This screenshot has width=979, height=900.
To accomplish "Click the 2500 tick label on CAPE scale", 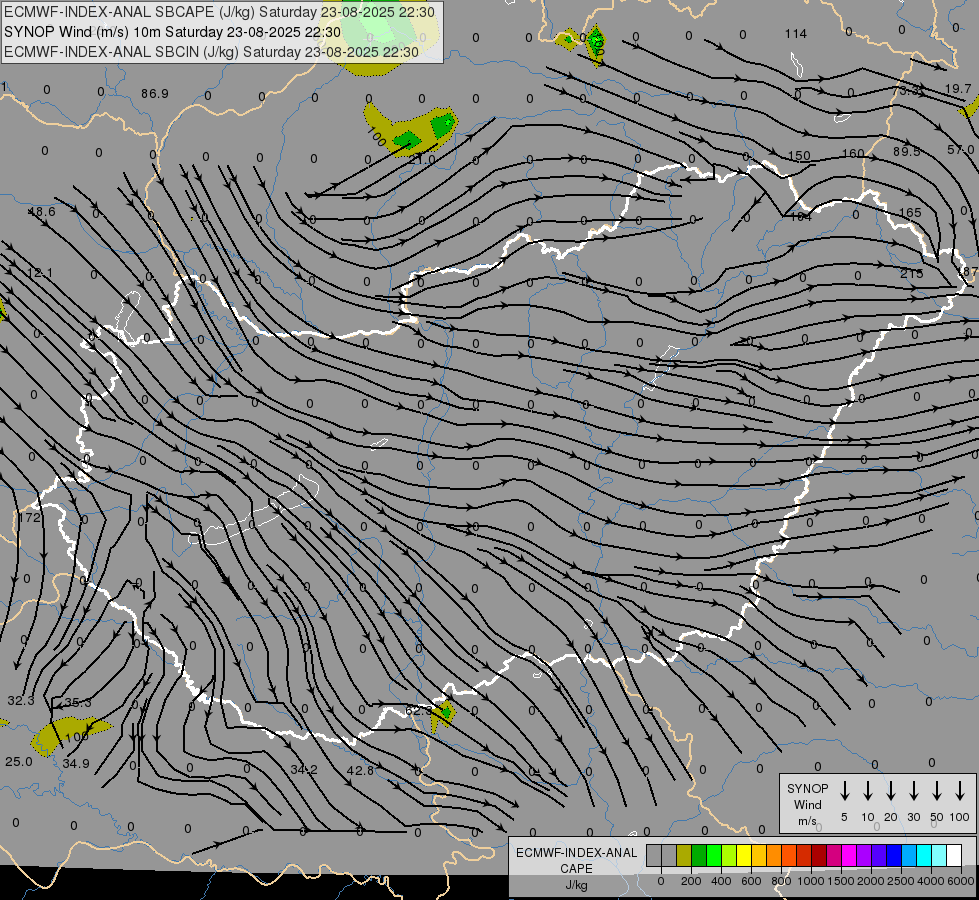I will pos(900,881).
